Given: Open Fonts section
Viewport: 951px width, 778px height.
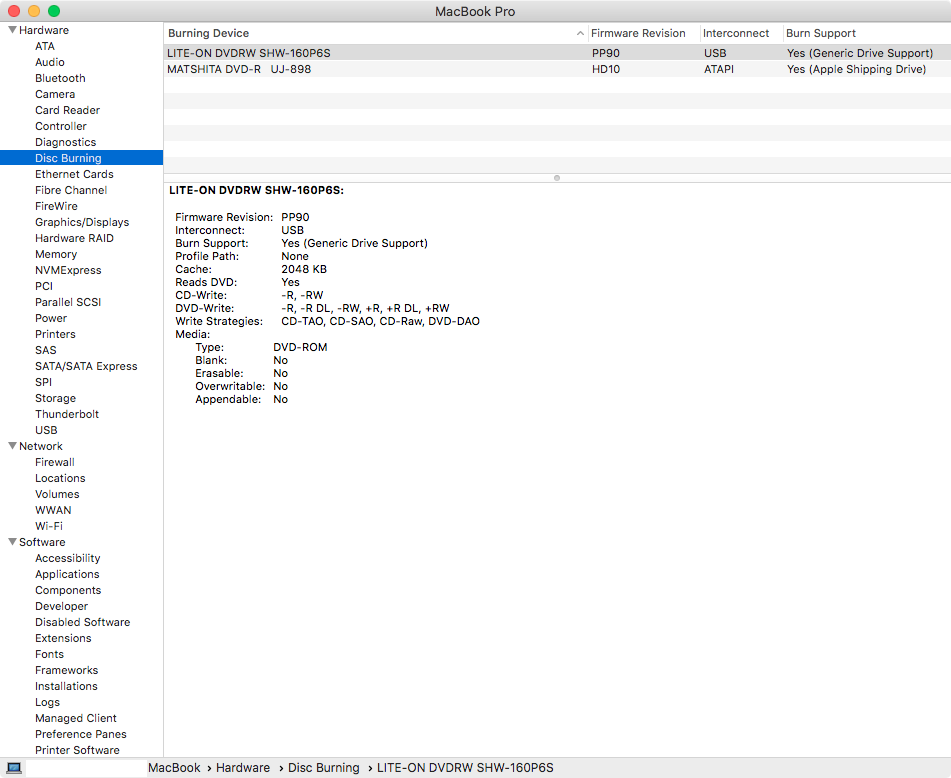Looking at the screenshot, I should [x=49, y=654].
